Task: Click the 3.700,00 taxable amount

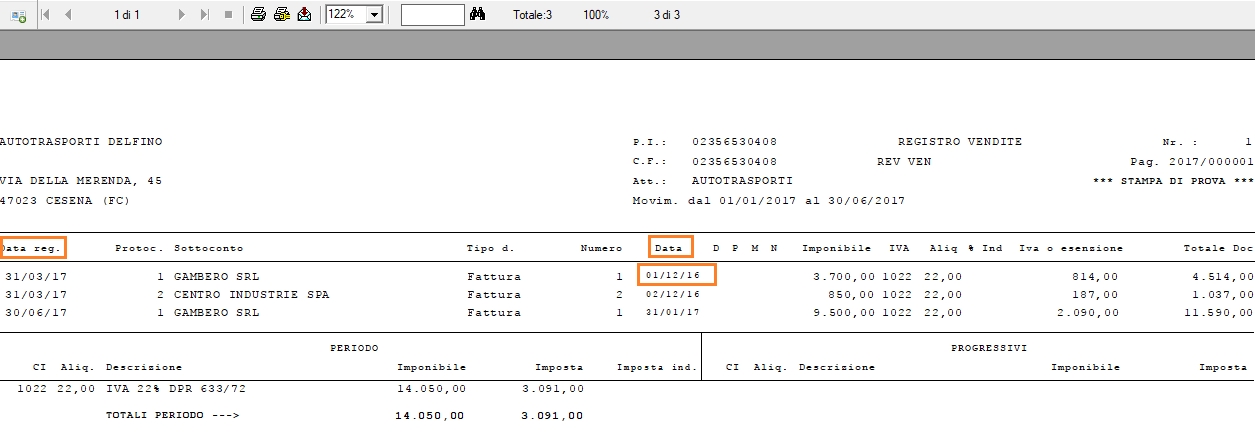Action: point(842,276)
